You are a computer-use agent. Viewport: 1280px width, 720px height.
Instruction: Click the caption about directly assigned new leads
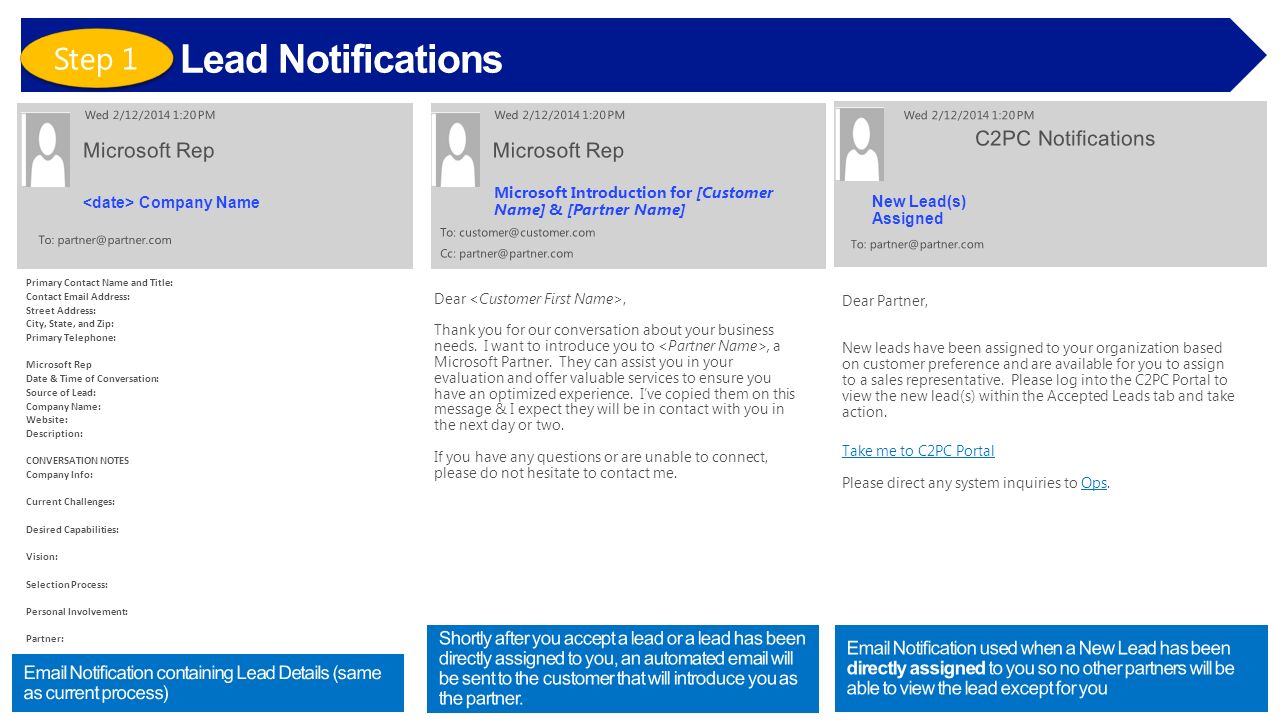[1051, 669]
